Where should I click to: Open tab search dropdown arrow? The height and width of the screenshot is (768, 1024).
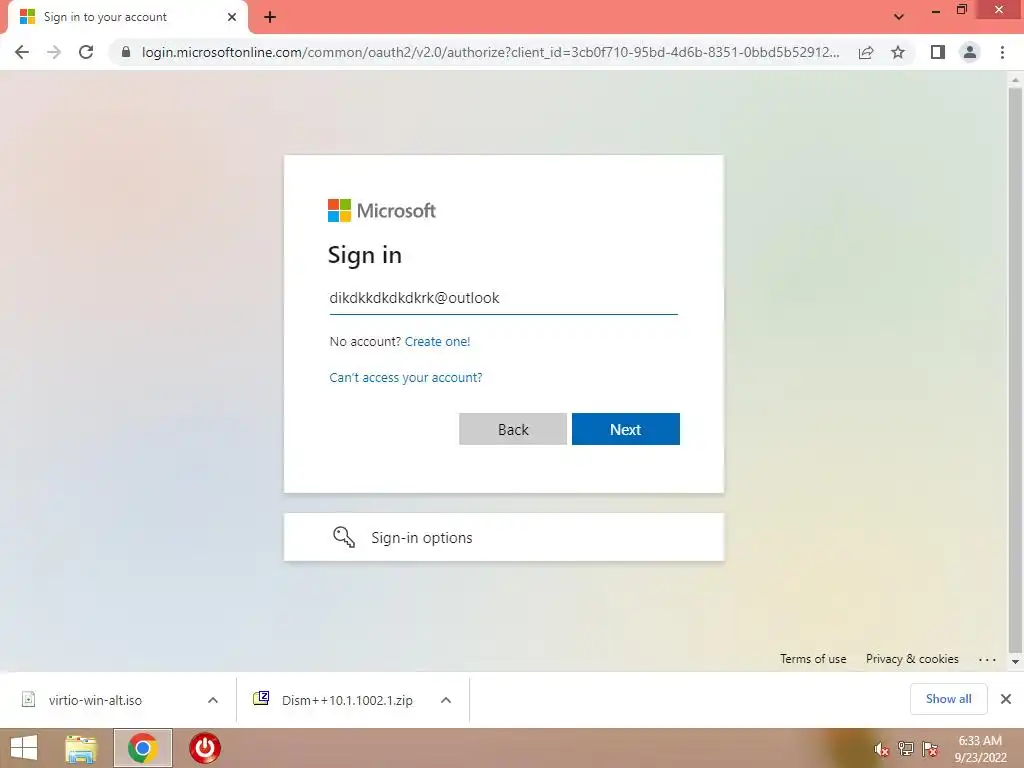click(x=899, y=17)
